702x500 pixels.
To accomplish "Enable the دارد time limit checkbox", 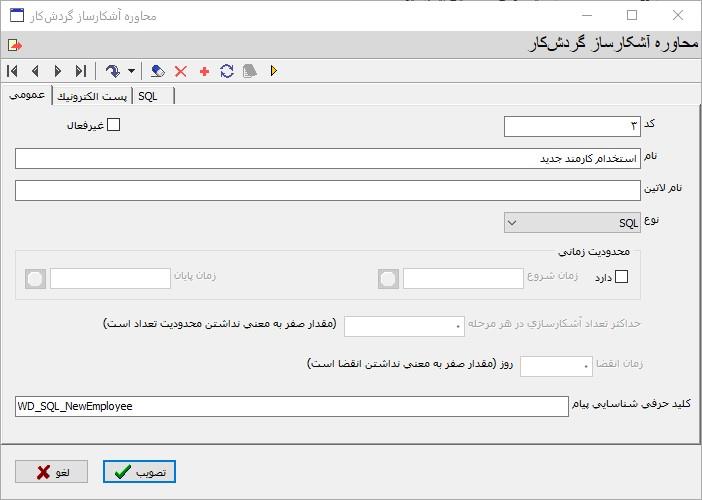I will (x=621, y=278).
